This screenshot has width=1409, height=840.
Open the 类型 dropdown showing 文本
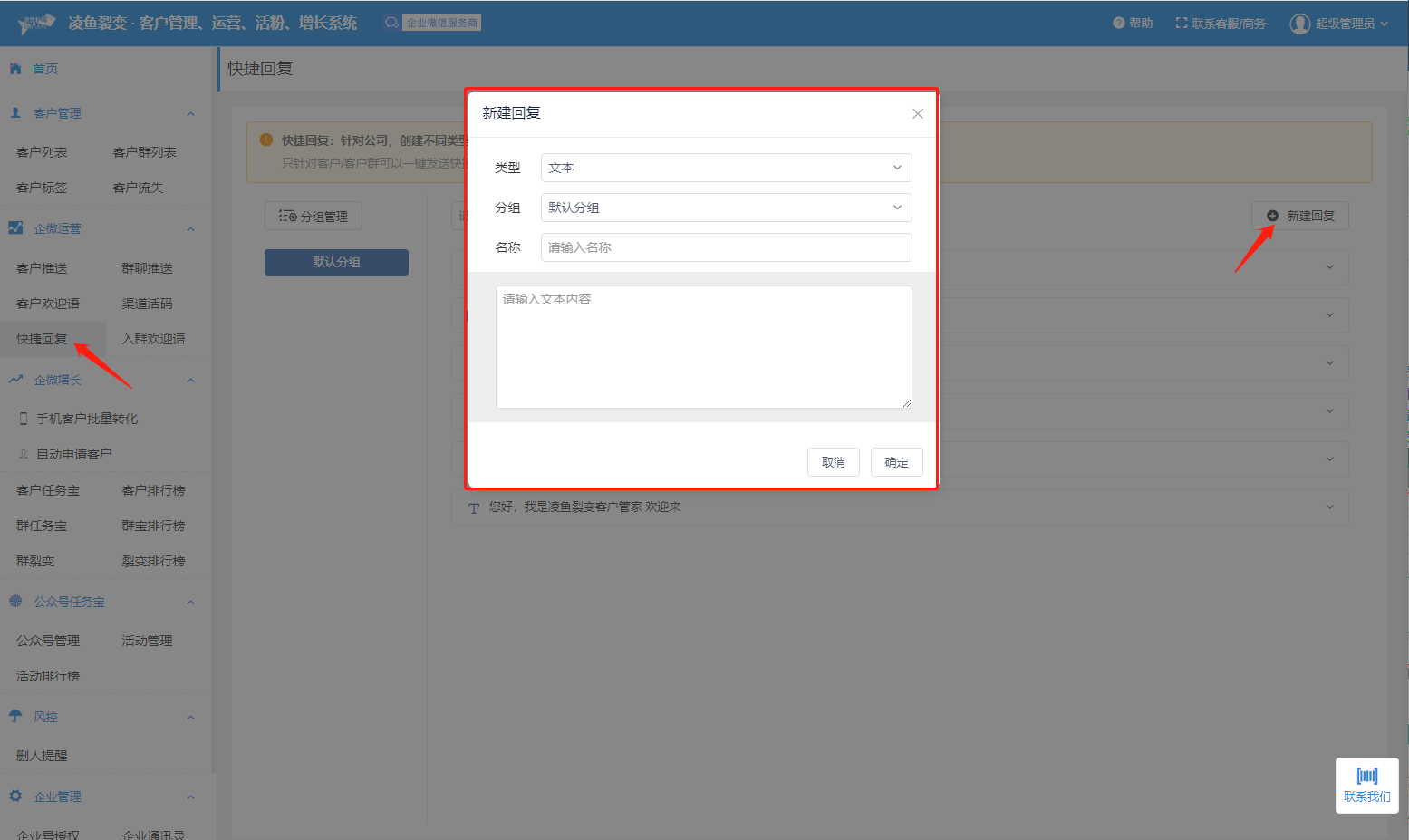726,168
